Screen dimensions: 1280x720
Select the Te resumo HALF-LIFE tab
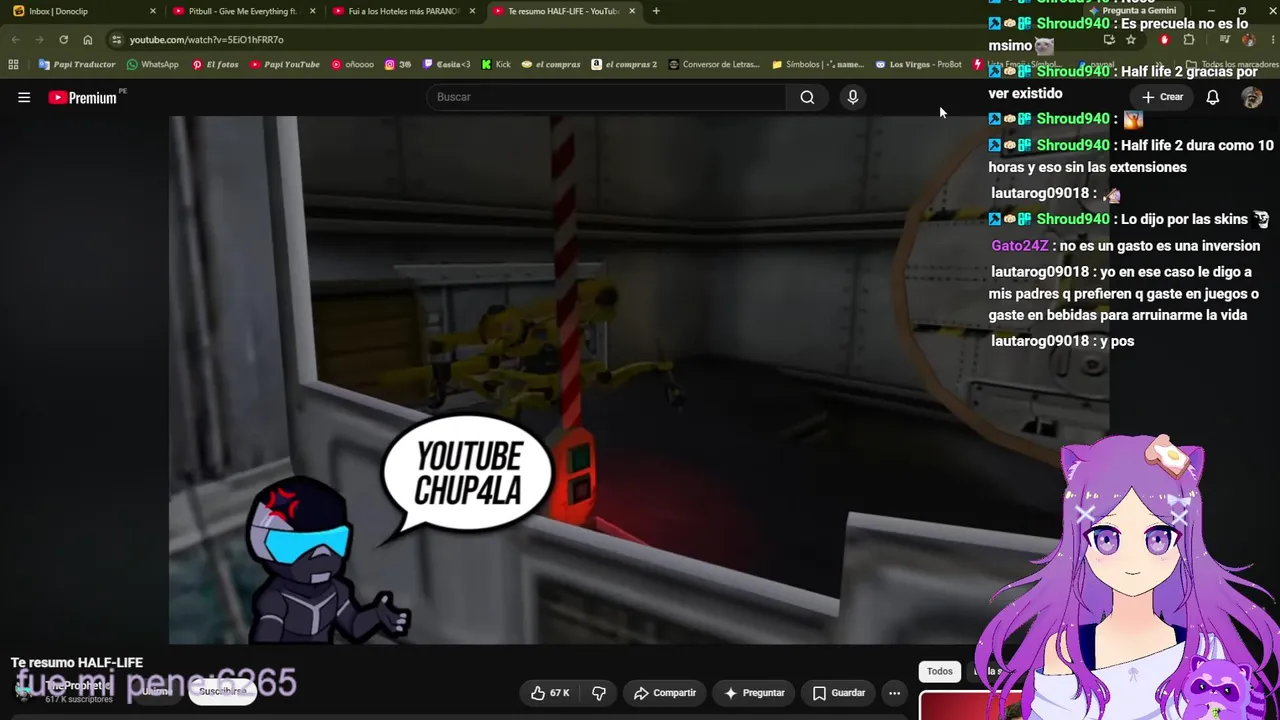click(x=564, y=11)
